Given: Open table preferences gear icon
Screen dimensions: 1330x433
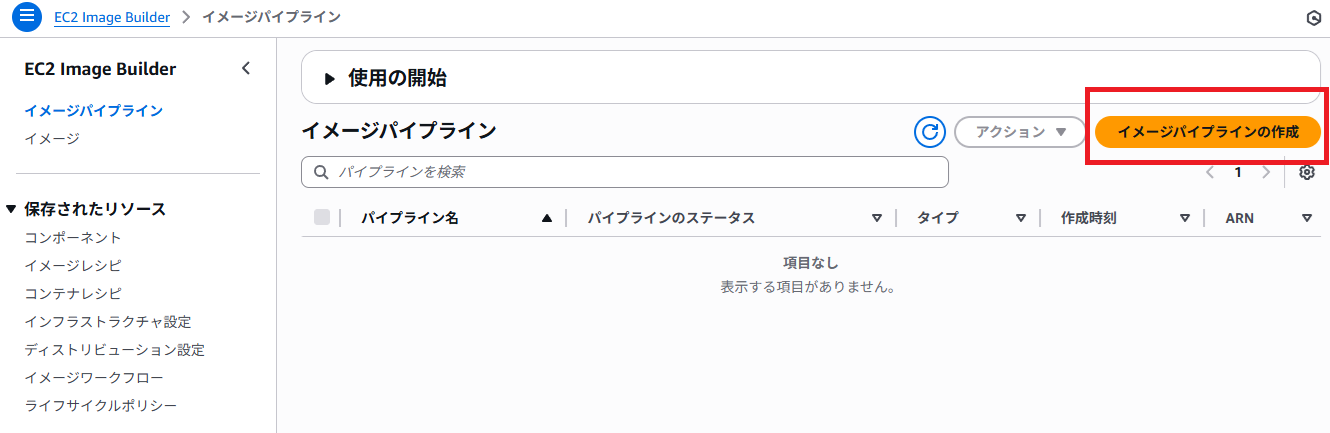Looking at the screenshot, I should [1307, 172].
